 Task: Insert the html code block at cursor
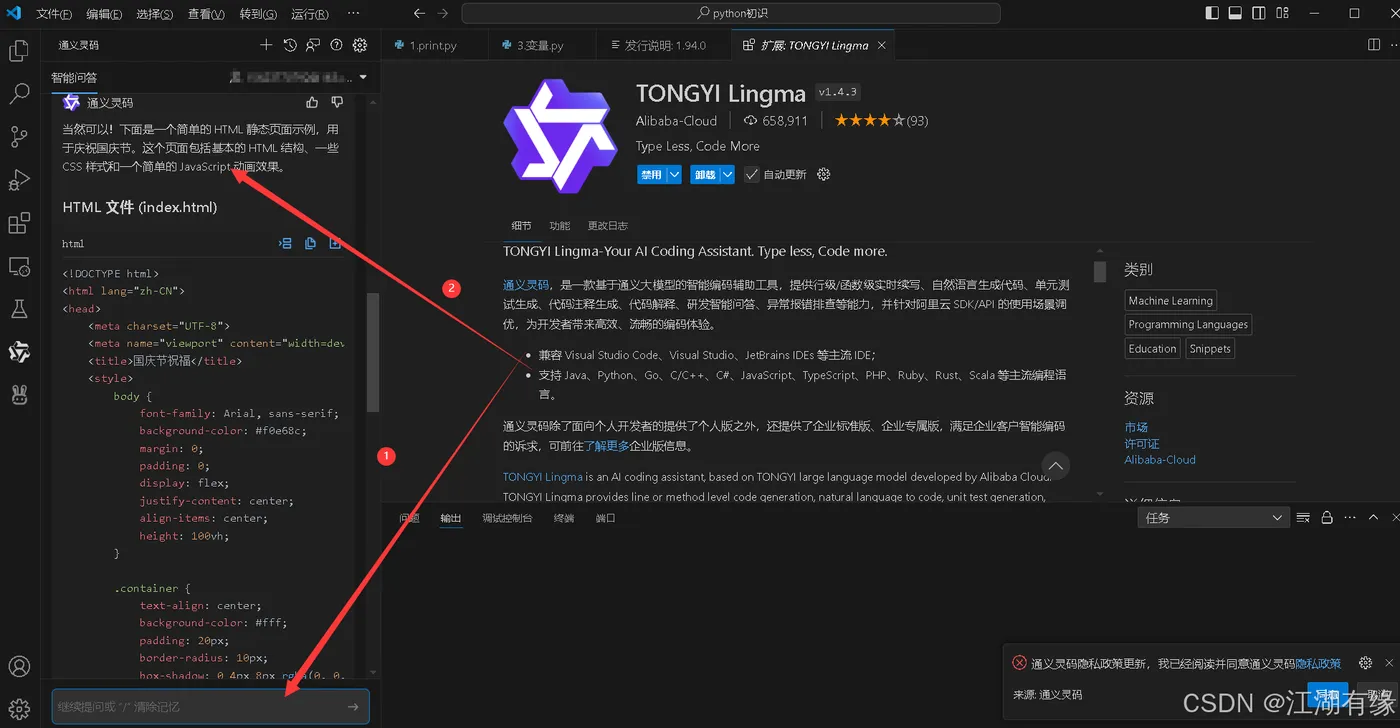click(x=285, y=243)
